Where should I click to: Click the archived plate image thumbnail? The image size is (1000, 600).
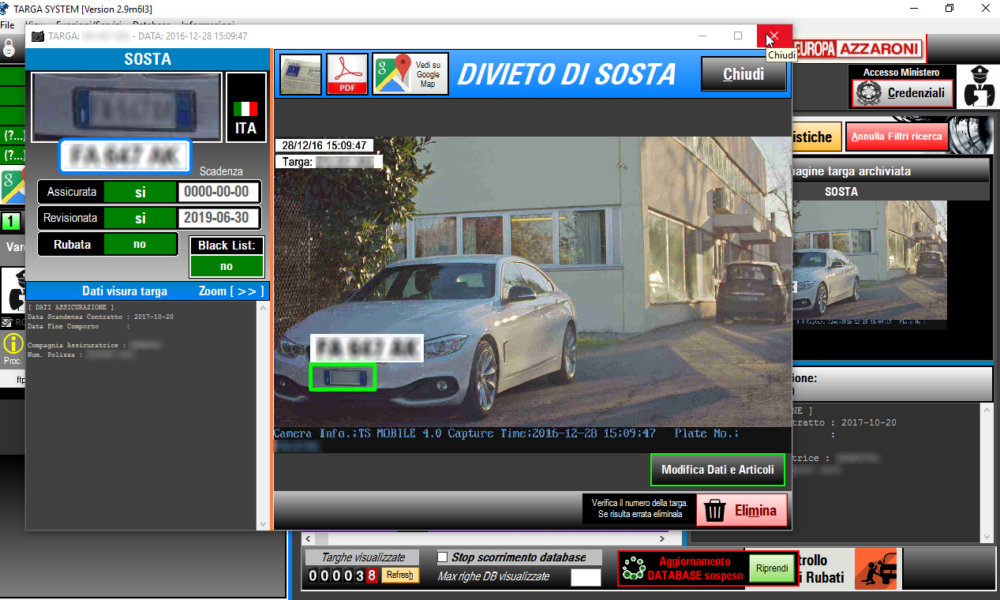pyautogui.click(x=868, y=260)
